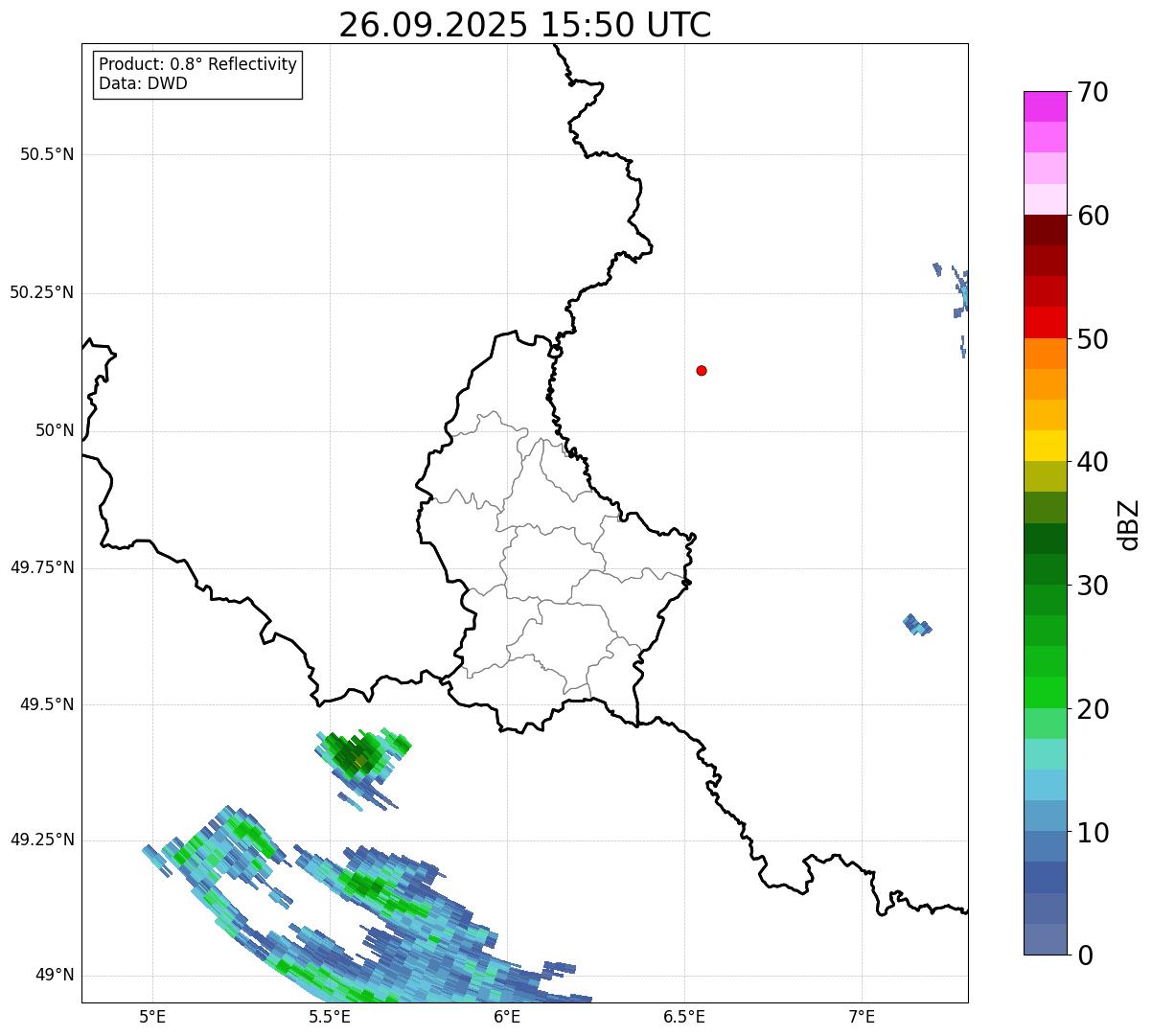Click the 49.25°N latitude label
The image size is (1152, 1036).
point(42,840)
